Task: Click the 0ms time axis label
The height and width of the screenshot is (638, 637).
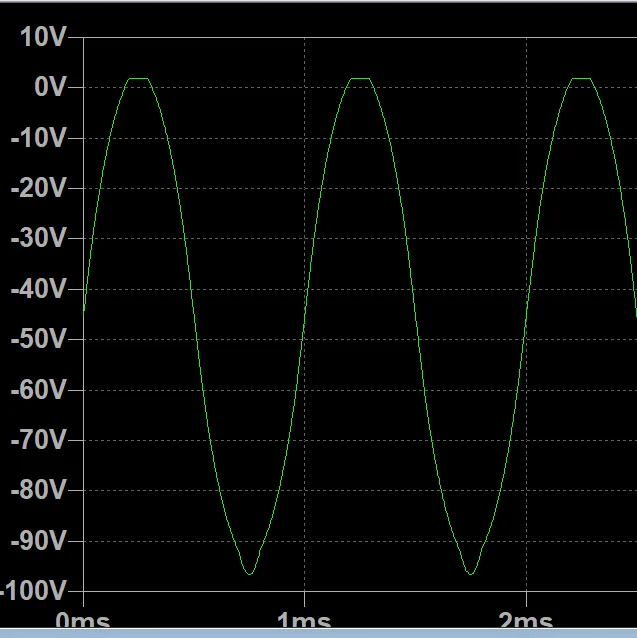Action: tap(82, 622)
